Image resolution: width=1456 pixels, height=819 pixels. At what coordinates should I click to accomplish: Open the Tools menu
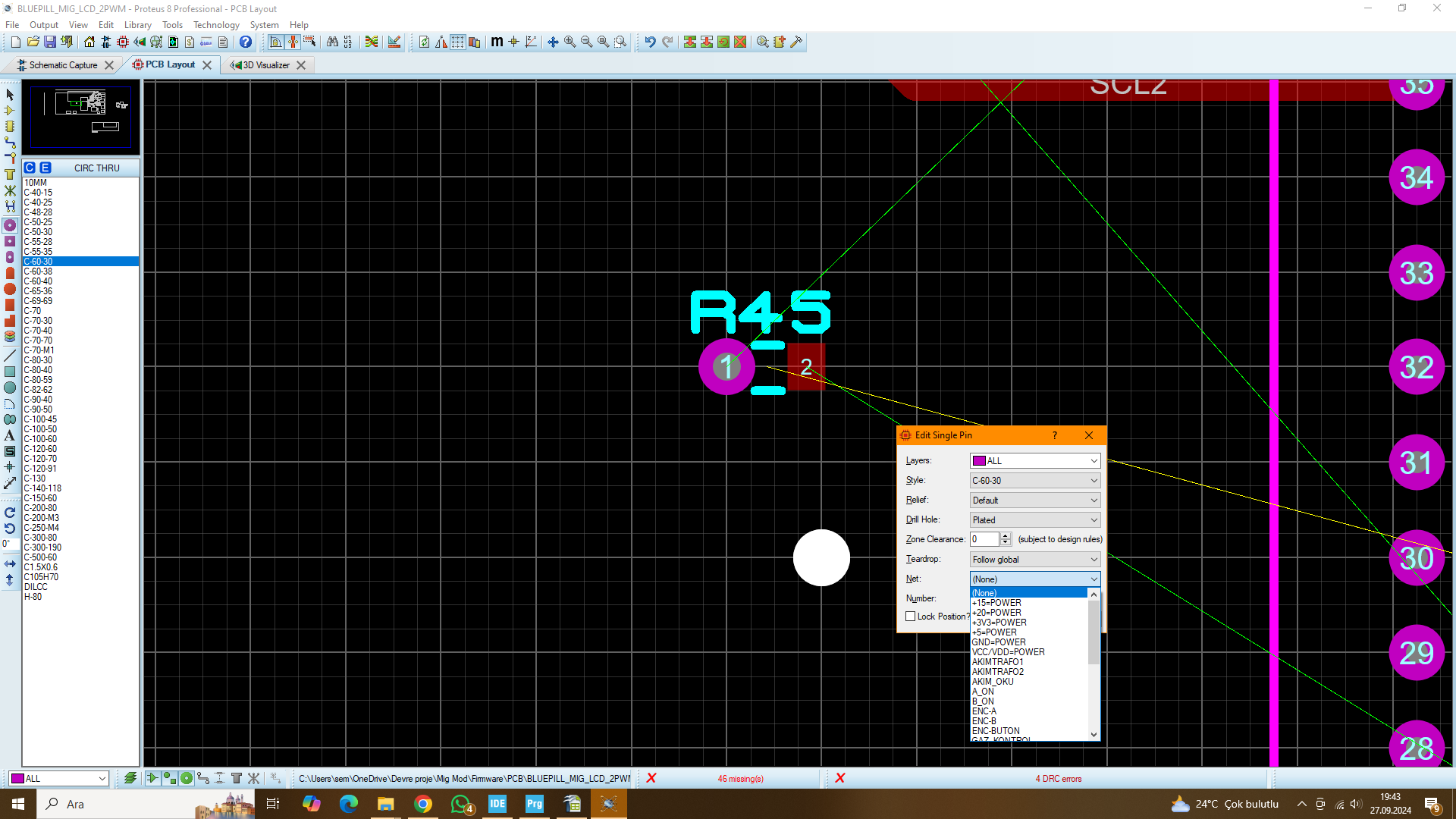pyautogui.click(x=172, y=24)
